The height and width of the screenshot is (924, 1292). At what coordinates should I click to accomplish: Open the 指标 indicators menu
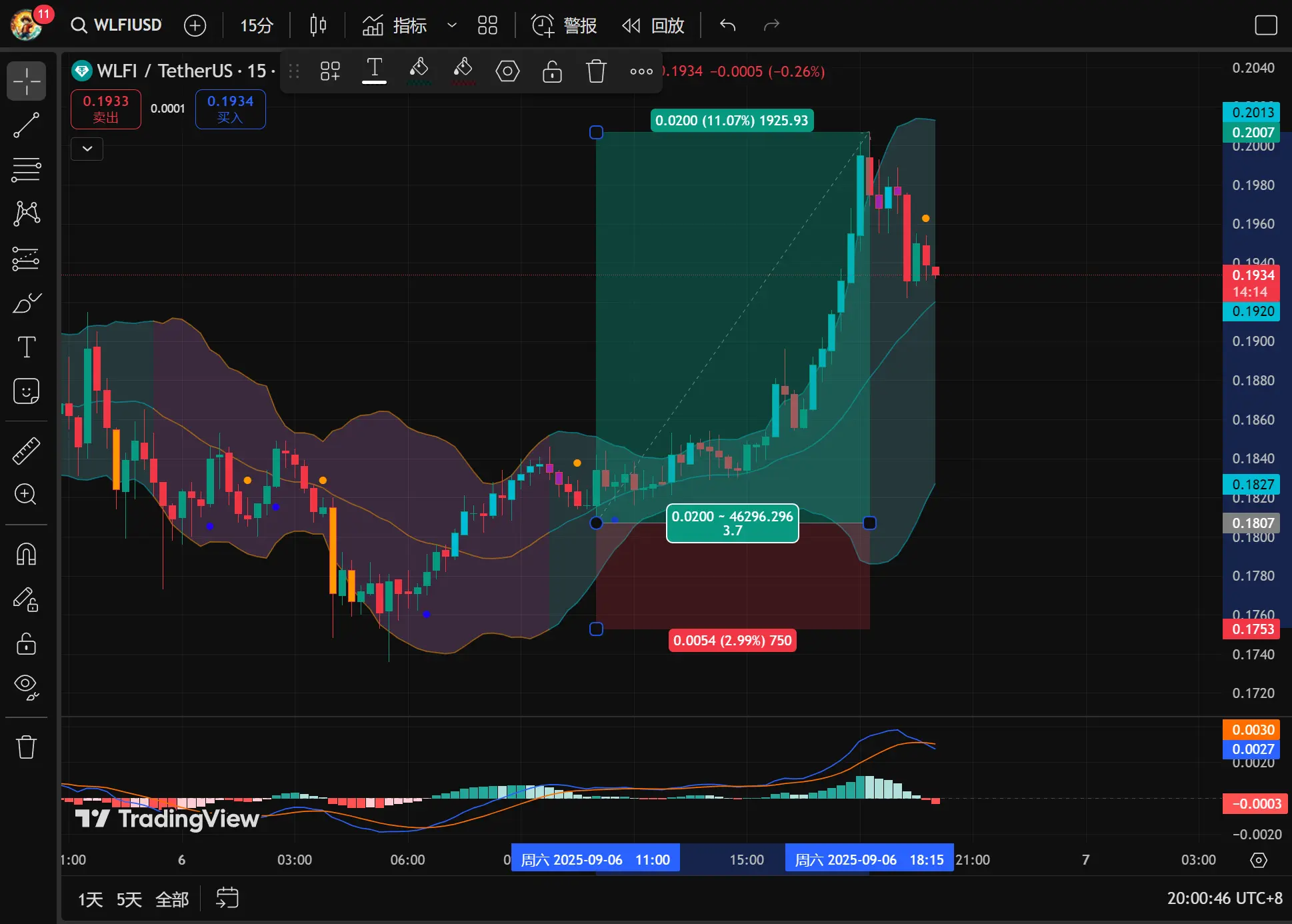tap(394, 25)
